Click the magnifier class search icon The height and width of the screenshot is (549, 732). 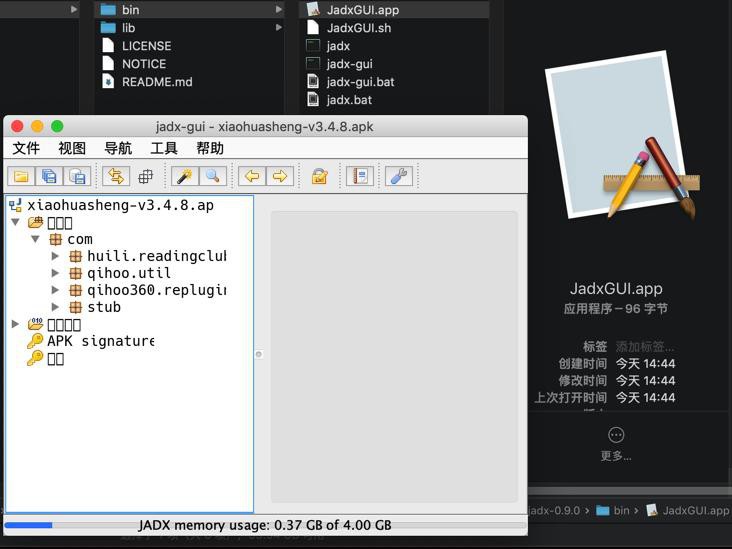click(x=212, y=176)
